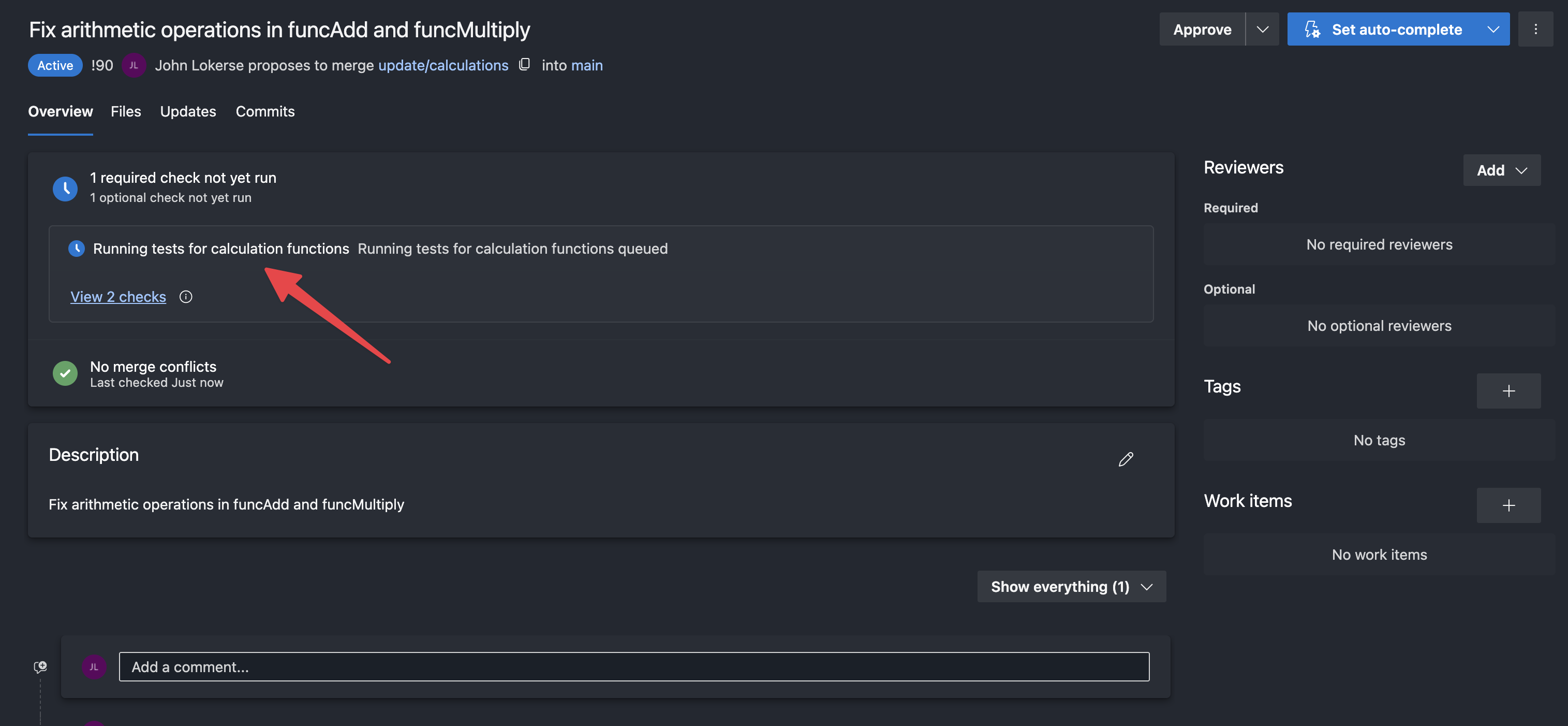1568x726 pixels.
Task: Add a work item using the plus icon
Action: click(1508, 505)
